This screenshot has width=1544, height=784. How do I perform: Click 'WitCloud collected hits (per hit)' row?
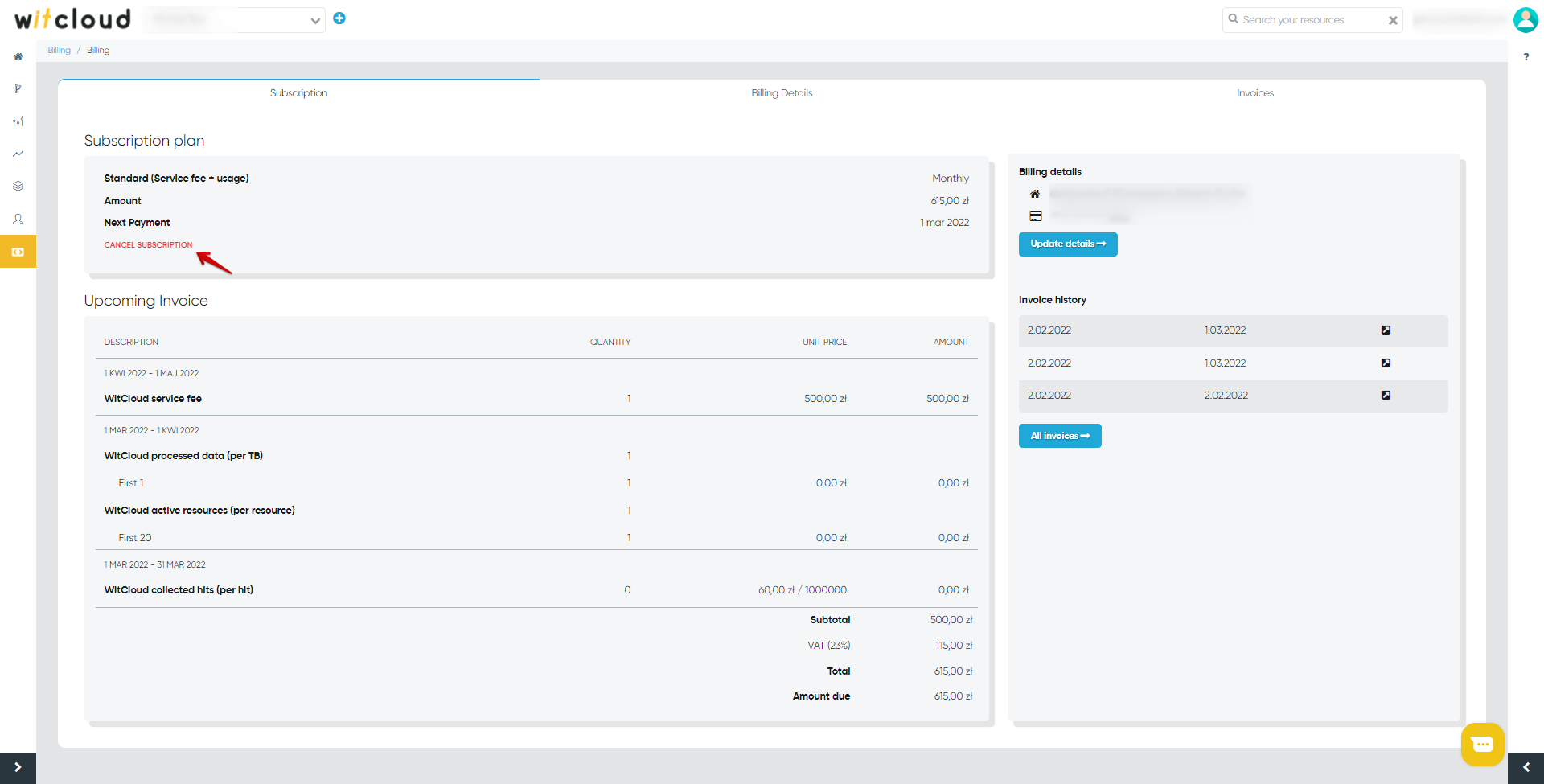tap(179, 590)
